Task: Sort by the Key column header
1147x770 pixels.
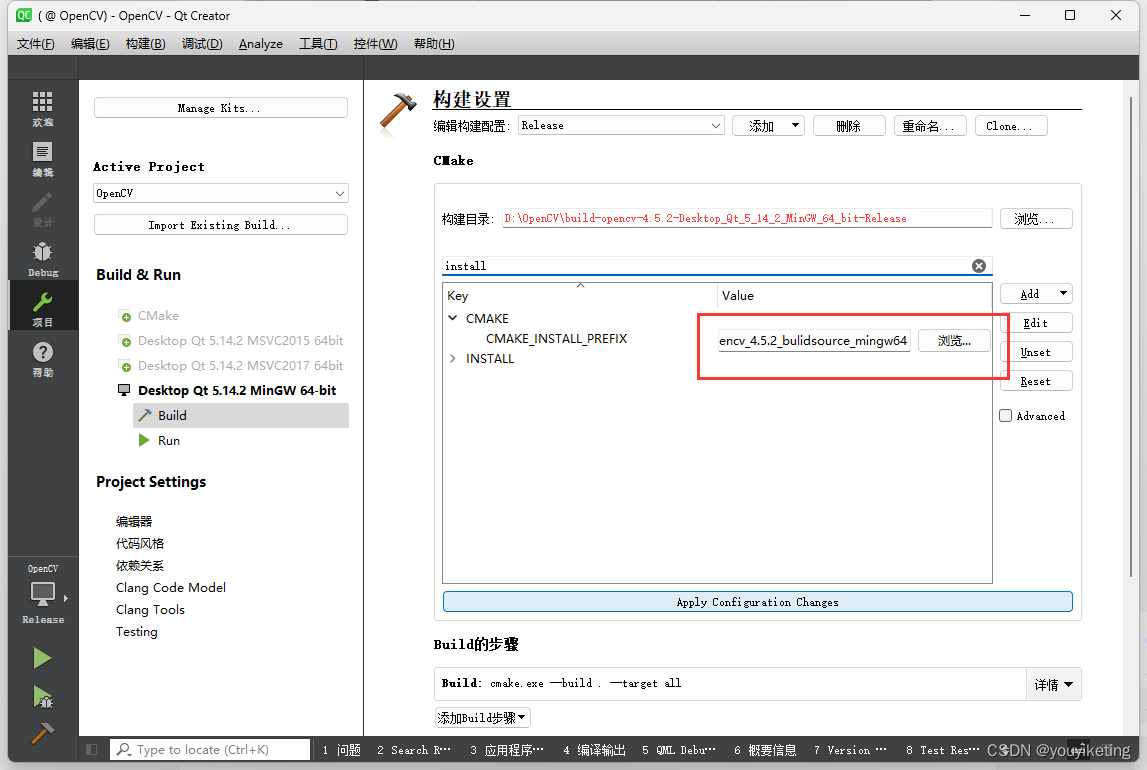Action: pos(580,295)
